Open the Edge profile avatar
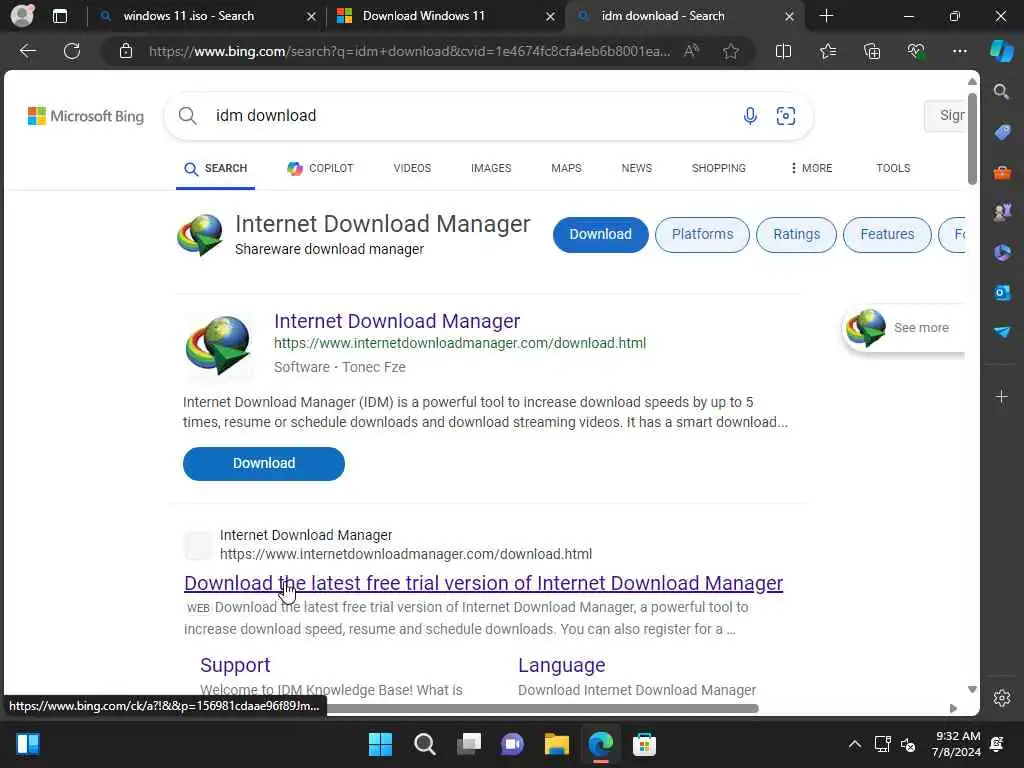The width and height of the screenshot is (1024, 768). pos(22,15)
